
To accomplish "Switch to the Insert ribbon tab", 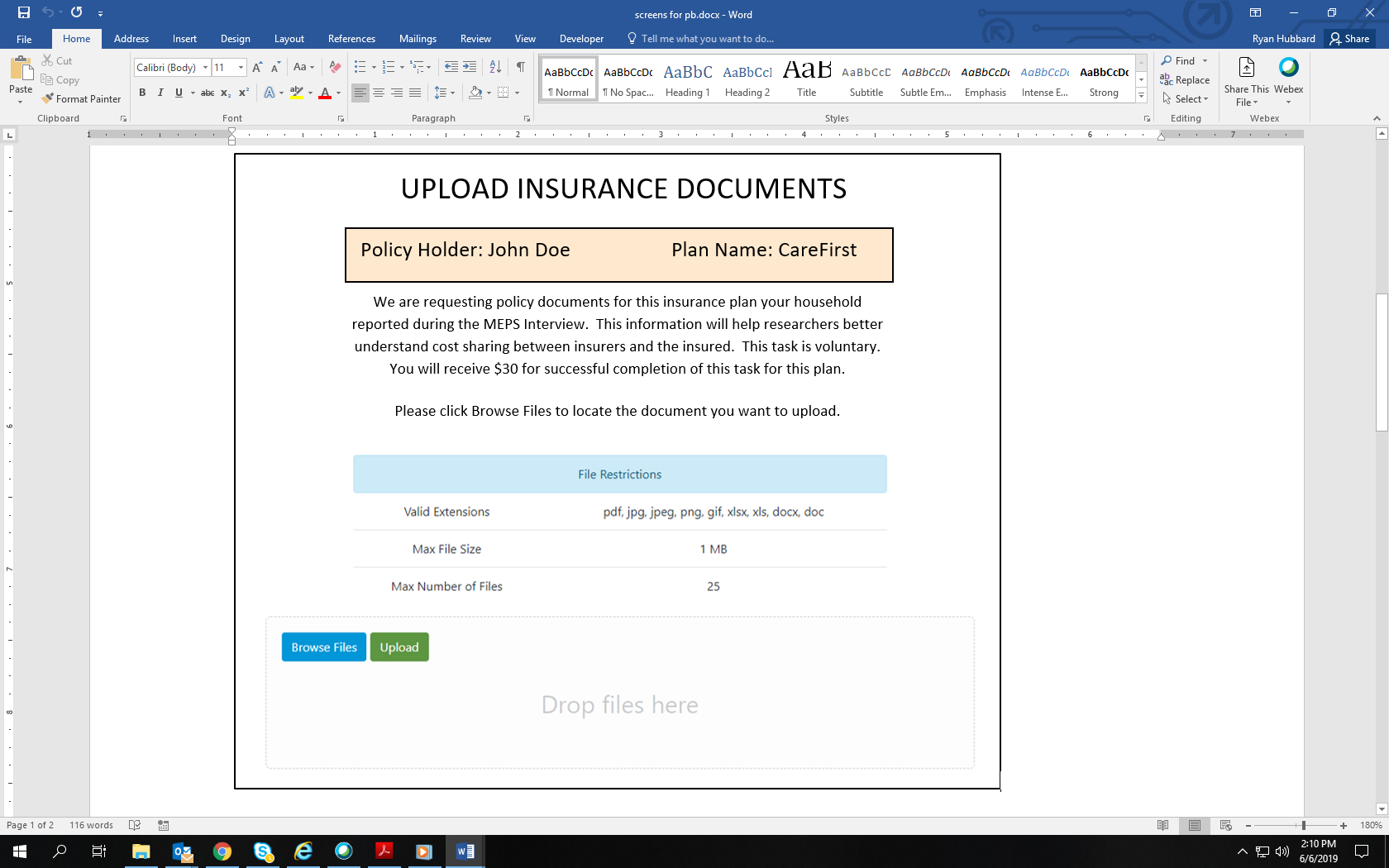I will click(184, 39).
